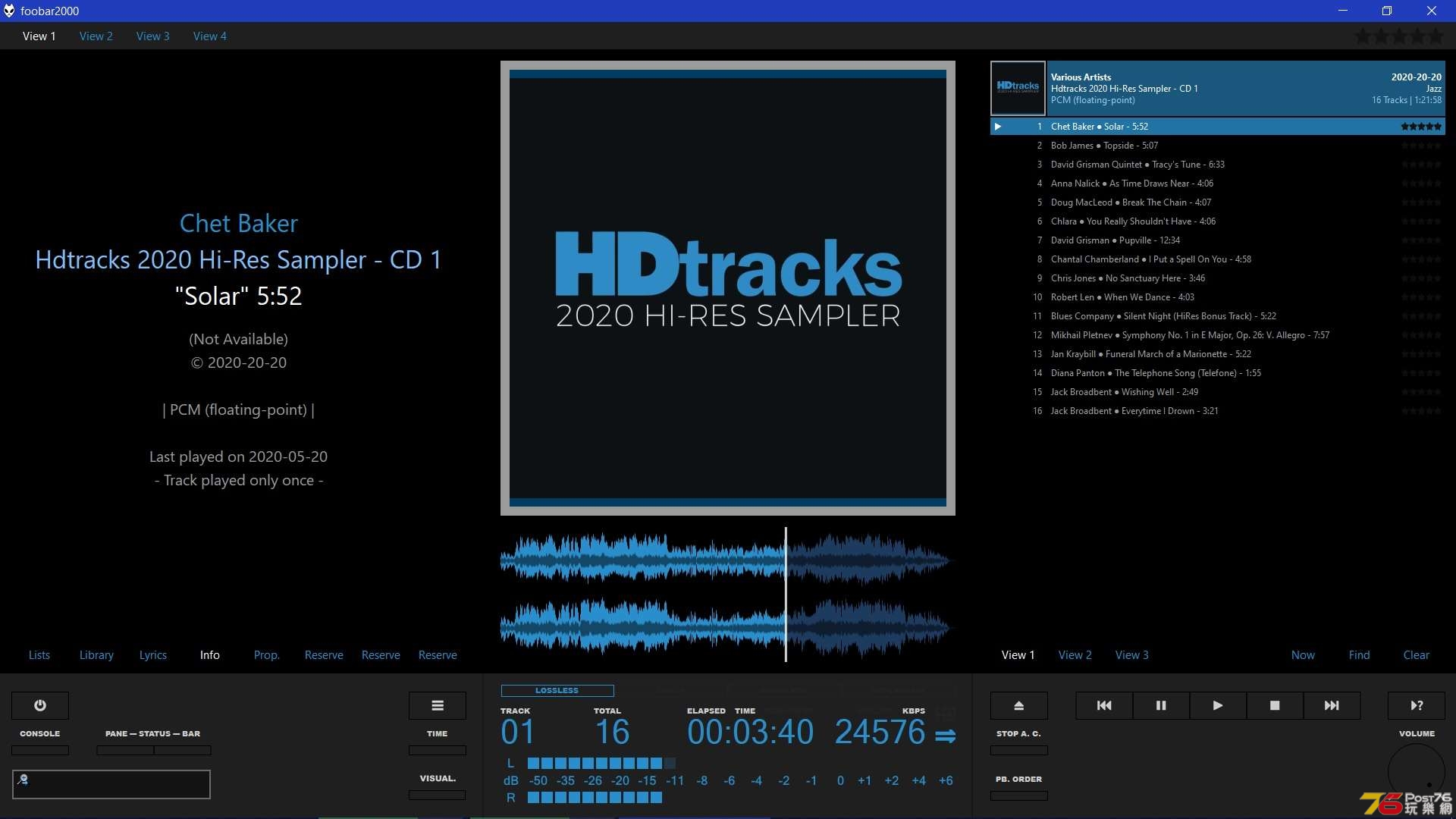The height and width of the screenshot is (819, 1456).
Task: Click the search icon in search box
Action: [x=23, y=780]
